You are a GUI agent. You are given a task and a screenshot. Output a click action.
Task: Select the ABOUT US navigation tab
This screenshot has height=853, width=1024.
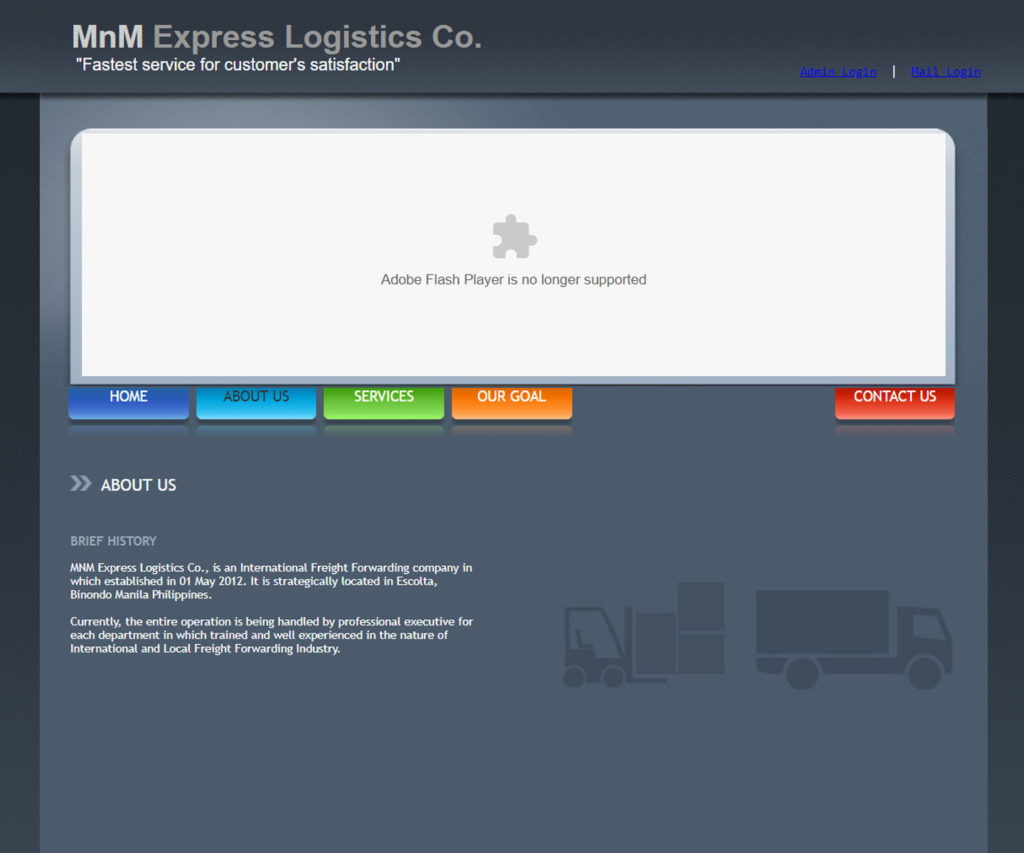(256, 402)
